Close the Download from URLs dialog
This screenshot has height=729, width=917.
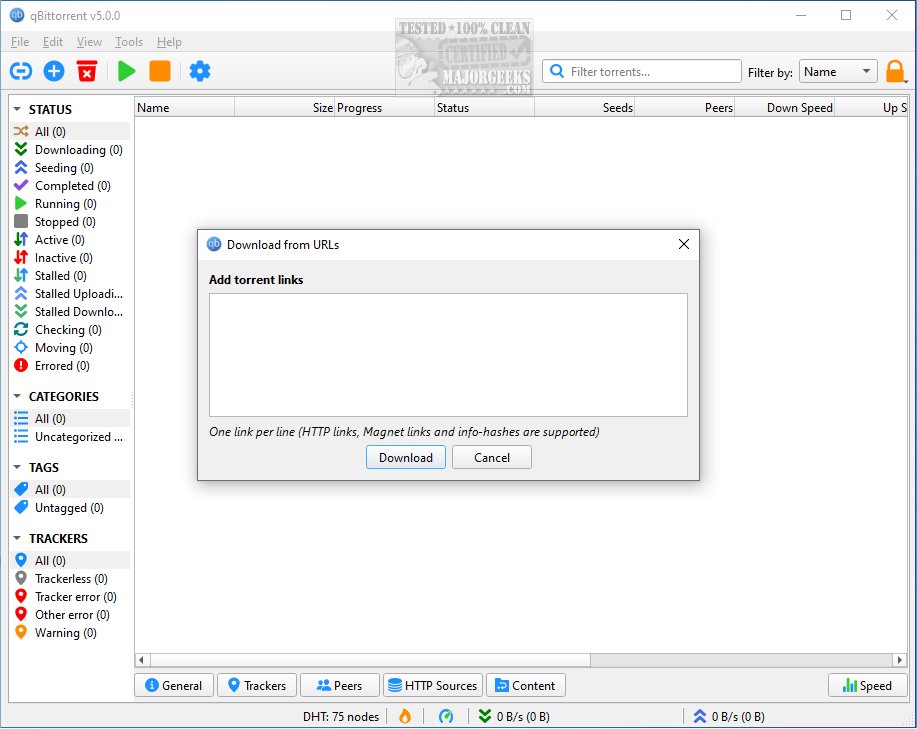684,244
